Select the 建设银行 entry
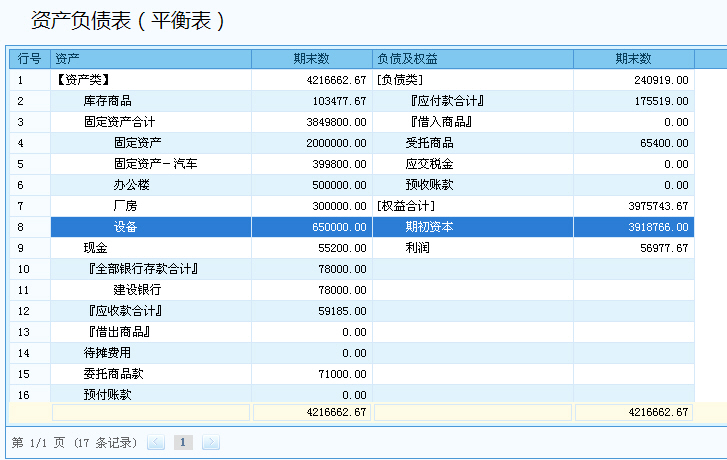This screenshot has width=727, height=460. (137, 290)
